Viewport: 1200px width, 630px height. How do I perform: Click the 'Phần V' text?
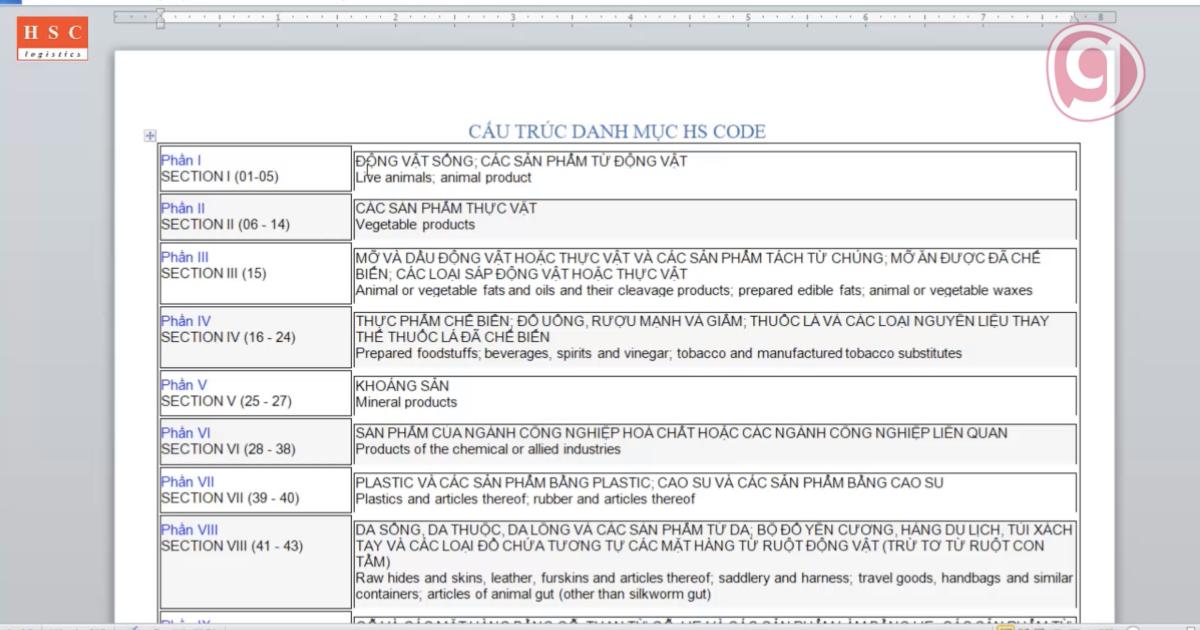click(184, 385)
